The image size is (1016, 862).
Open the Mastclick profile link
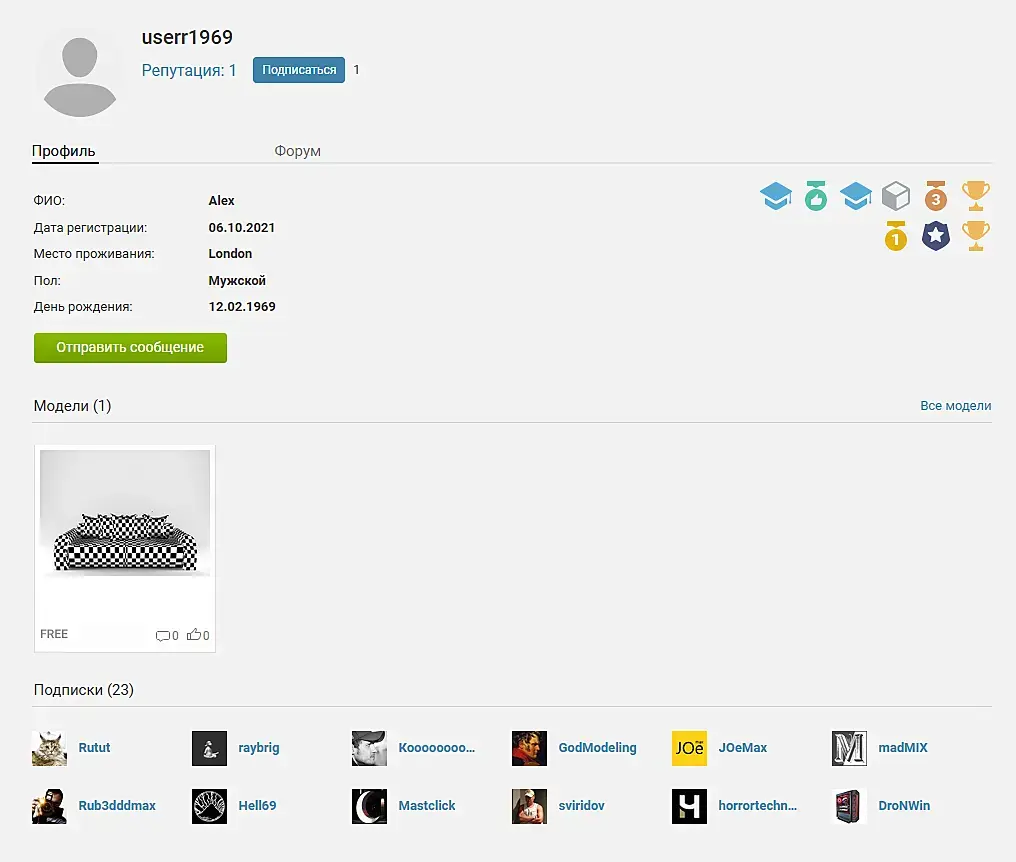tap(427, 806)
